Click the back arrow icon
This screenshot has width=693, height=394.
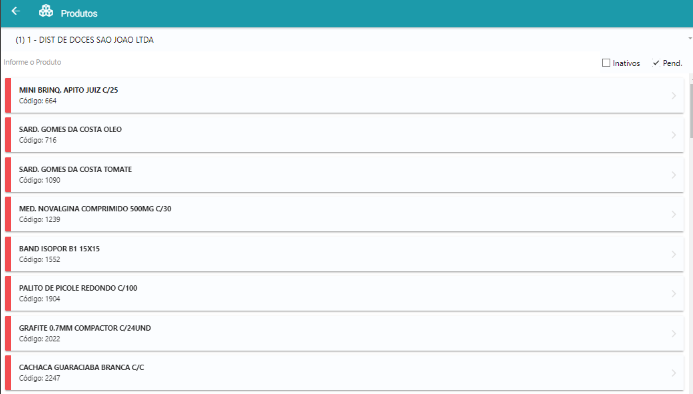click(x=15, y=11)
